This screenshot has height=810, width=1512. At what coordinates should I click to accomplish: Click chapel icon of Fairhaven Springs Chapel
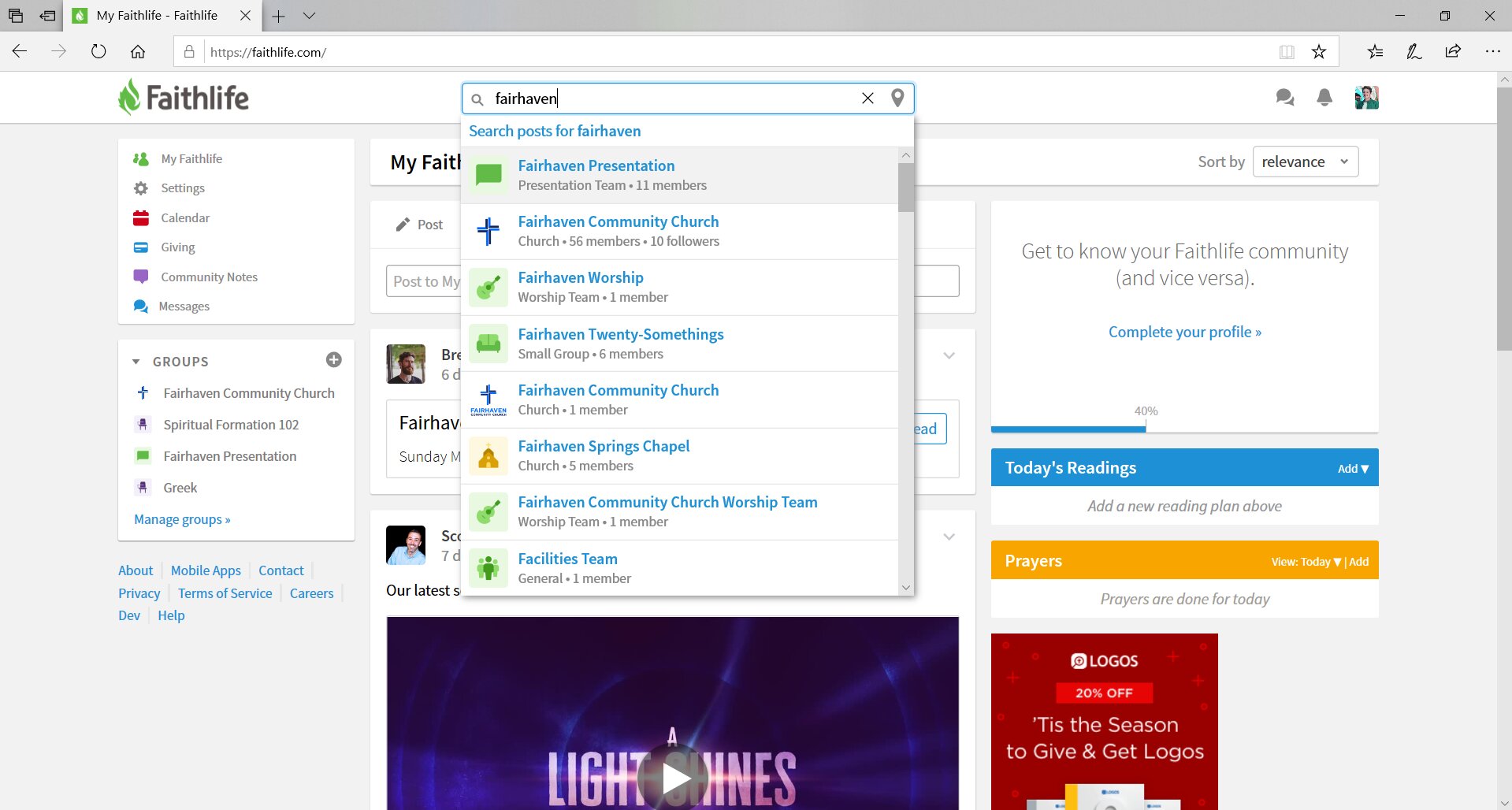pyautogui.click(x=489, y=456)
